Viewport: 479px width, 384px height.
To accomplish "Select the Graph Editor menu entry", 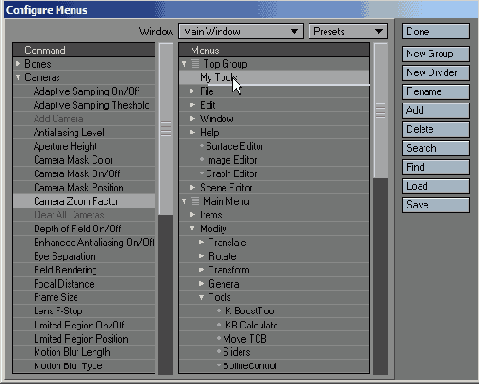I will click(x=274, y=174).
